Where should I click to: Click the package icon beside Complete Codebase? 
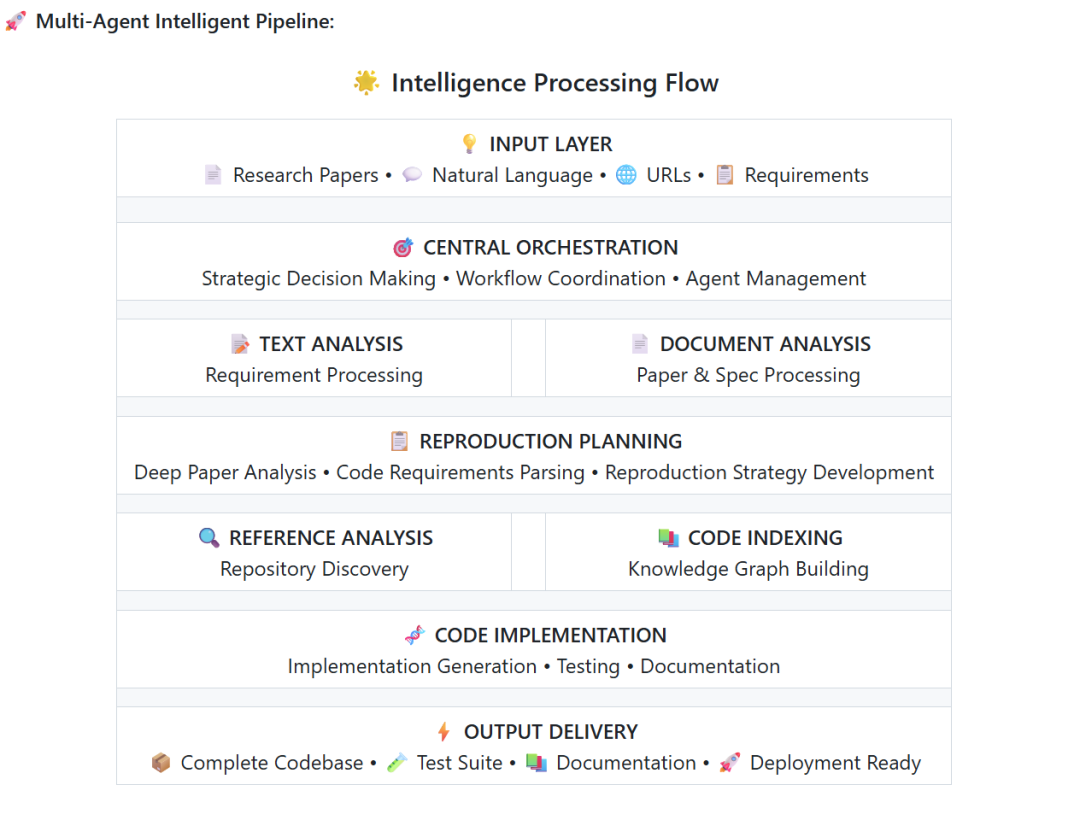point(161,763)
